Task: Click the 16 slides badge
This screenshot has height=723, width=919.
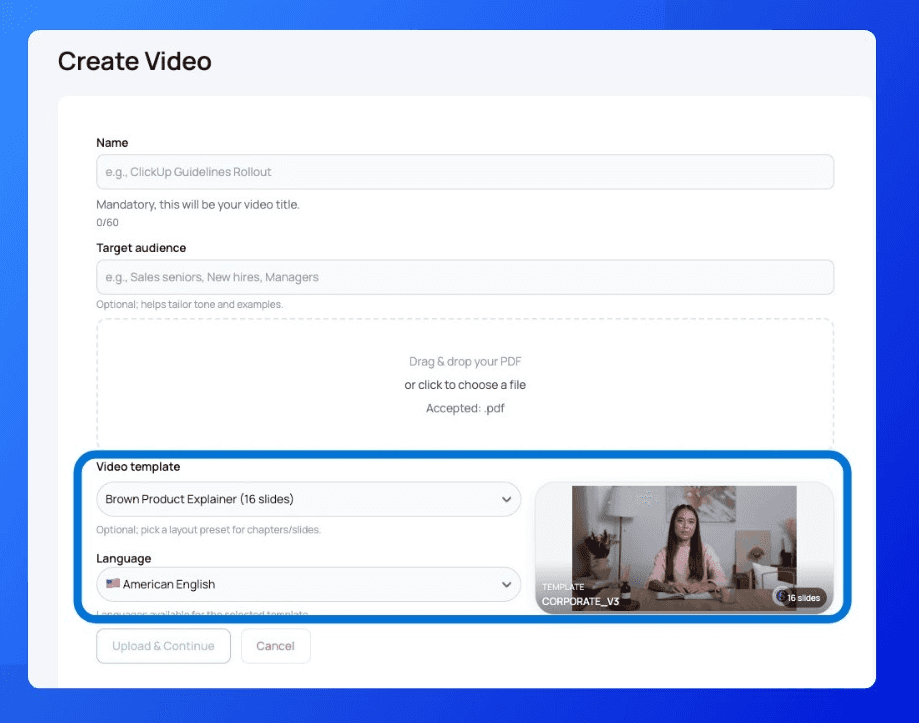Action: tap(799, 598)
